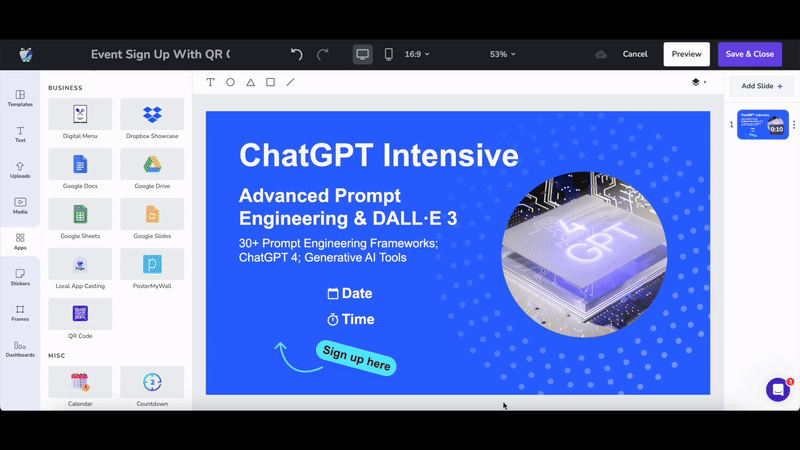800x450 pixels.
Task: Open the 53% zoom level dropdown
Action: pos(503,54)
